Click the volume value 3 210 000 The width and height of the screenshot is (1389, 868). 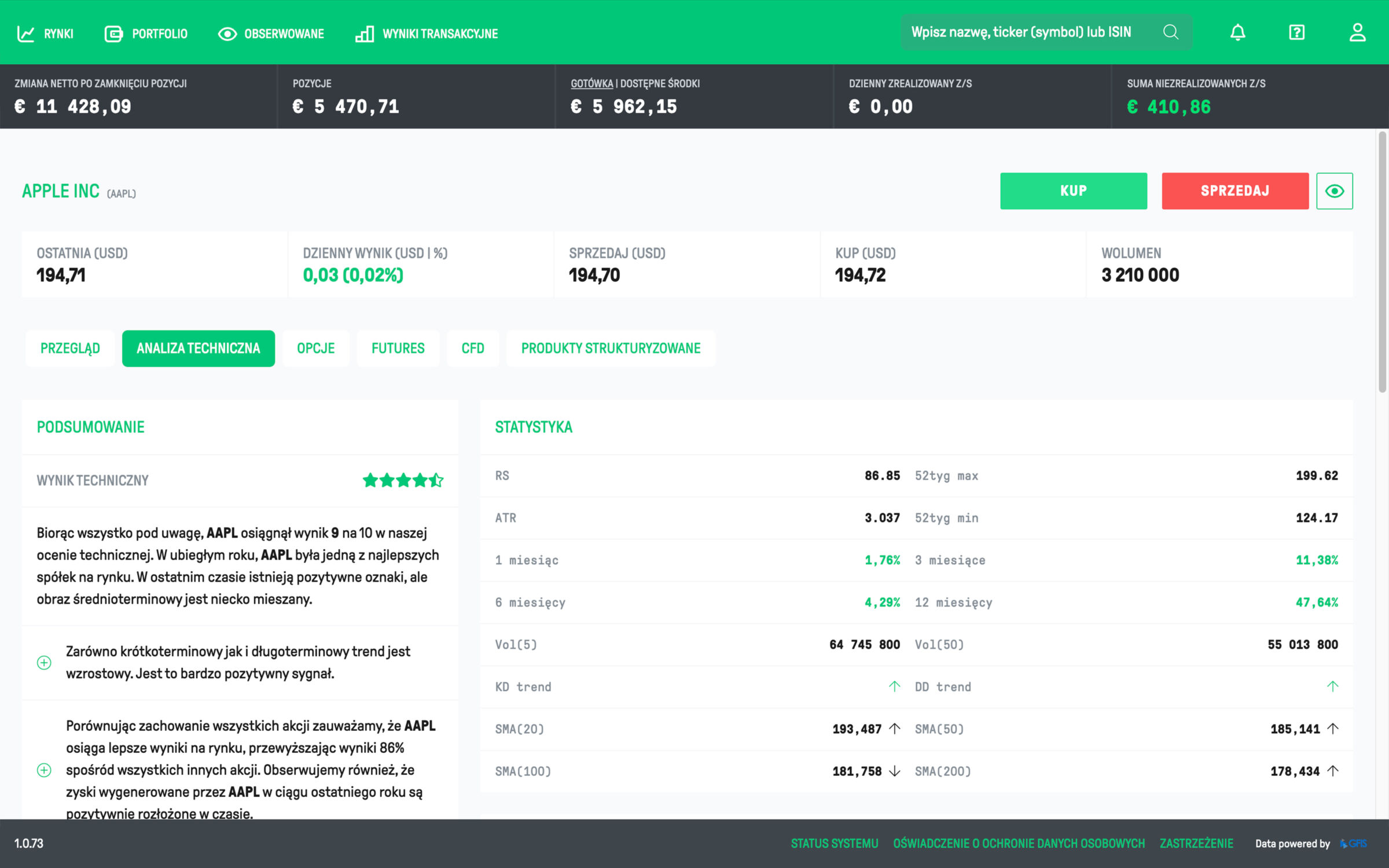coord(1140,275)
